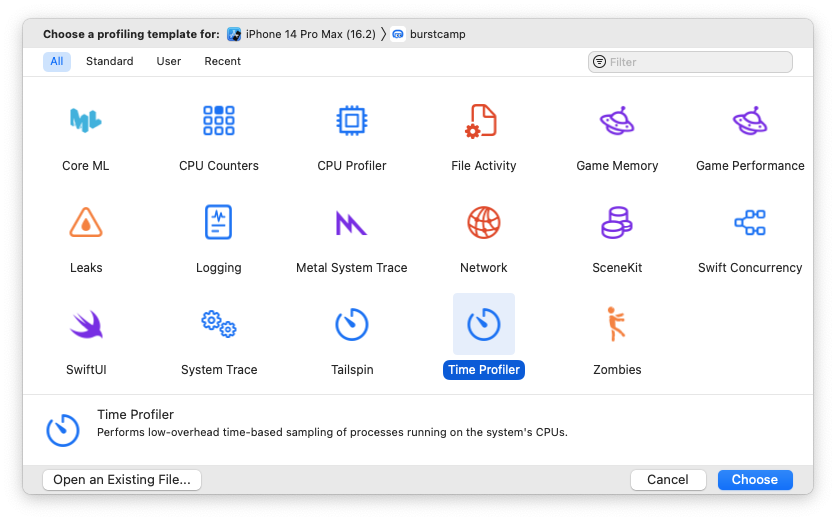Click the Filter search field
Image resolution: width=836 pixels, height=521 pixels.
click(x=690, y=62)
